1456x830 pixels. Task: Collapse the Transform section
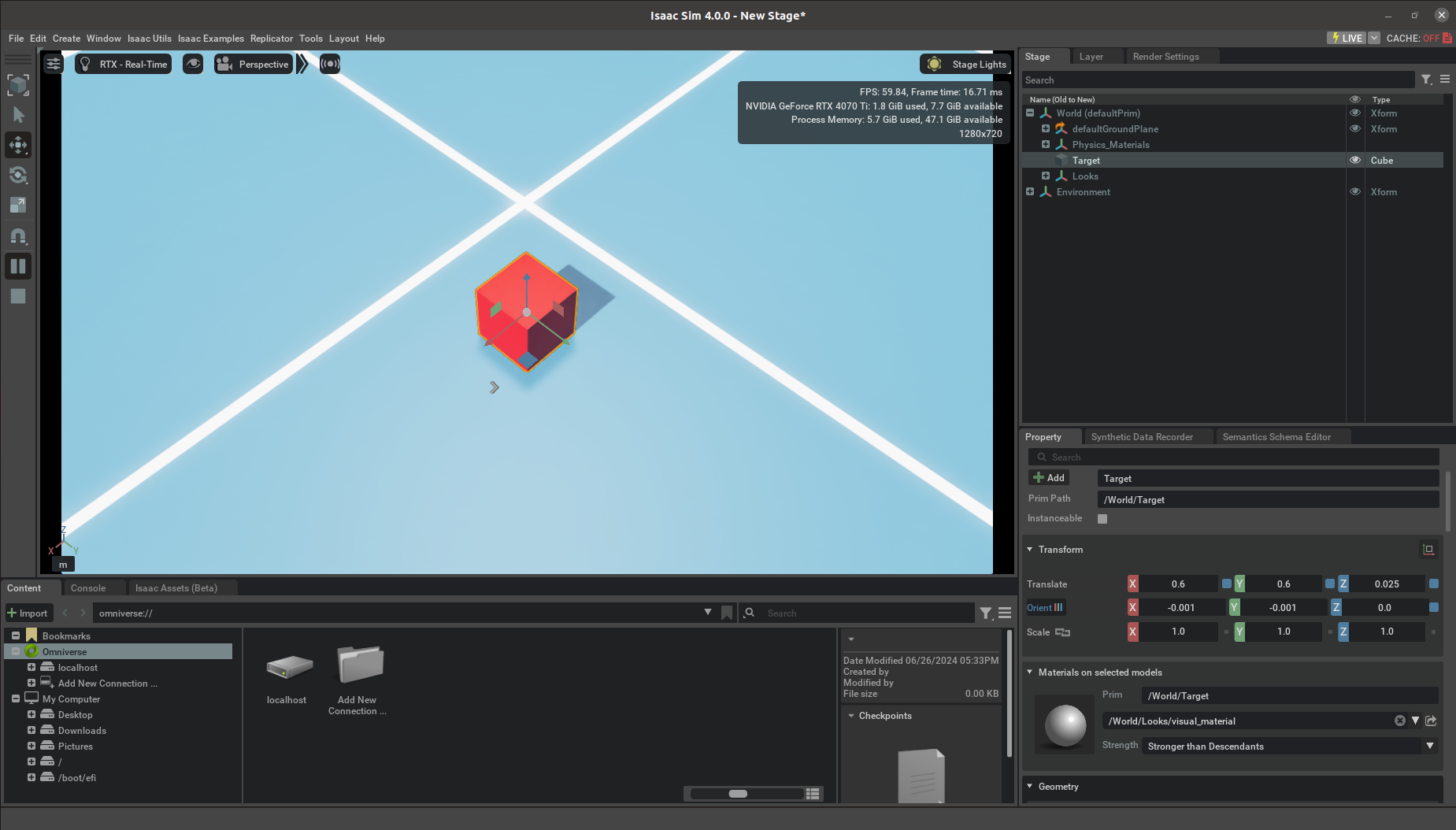1030,550
